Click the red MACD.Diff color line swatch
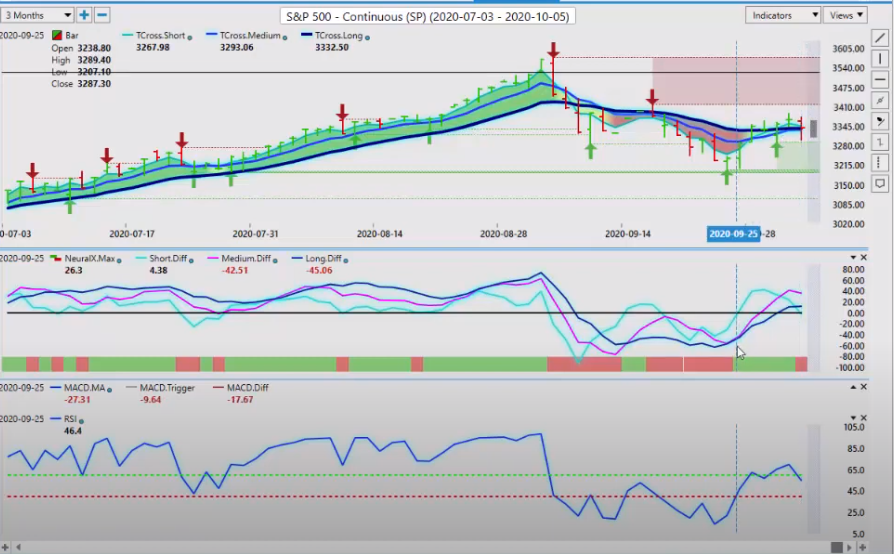This screenshot has width=894, height=554. (218, 388)
